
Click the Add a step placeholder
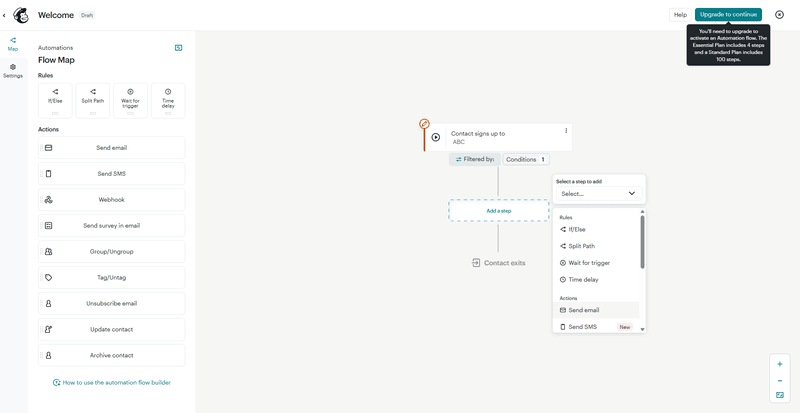pyautogui.click(x=498, y=210)
